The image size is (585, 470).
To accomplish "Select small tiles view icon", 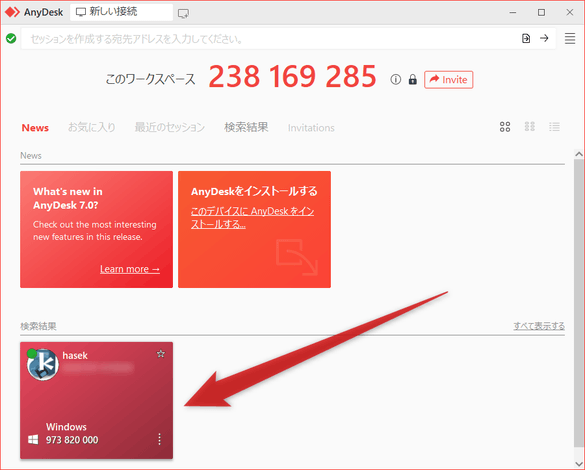I will pyautogui.click(x=530, y=126).
